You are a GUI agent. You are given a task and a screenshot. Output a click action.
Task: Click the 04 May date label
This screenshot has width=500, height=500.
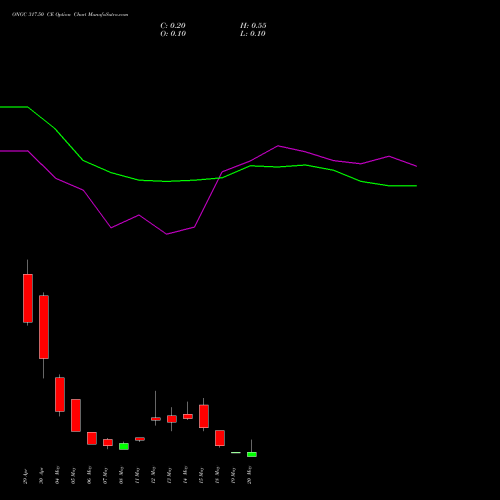(x=58, y=475)
